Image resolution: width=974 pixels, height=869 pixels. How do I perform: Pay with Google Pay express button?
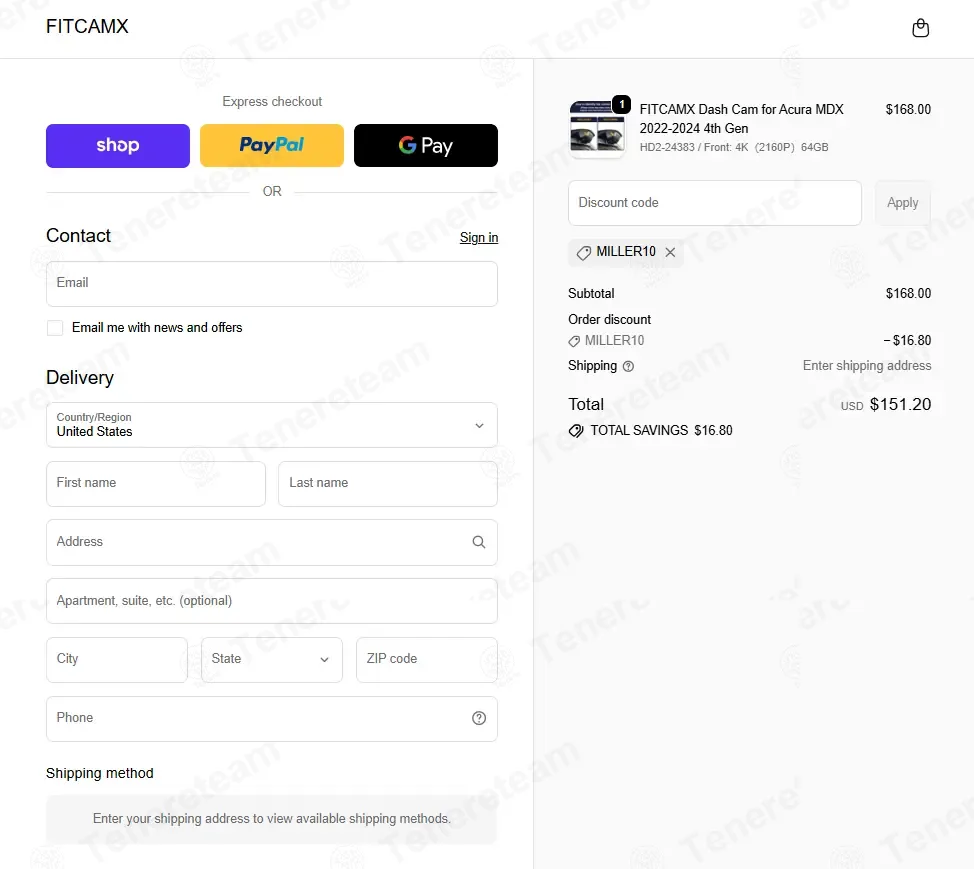tap(426, 145)
